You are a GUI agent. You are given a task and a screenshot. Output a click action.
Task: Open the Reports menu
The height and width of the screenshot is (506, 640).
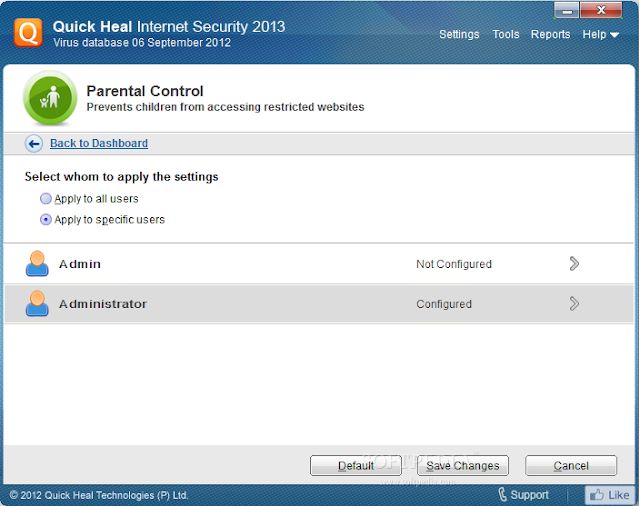(550, 35)
